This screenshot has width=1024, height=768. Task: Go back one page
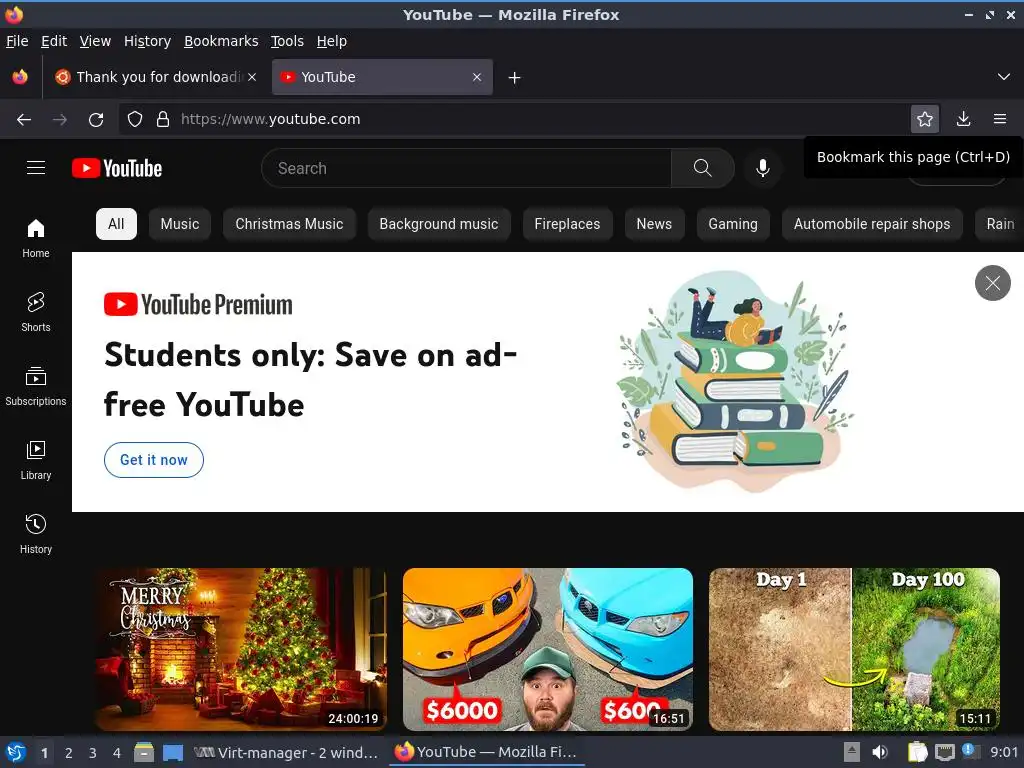(x=24, y=120)
